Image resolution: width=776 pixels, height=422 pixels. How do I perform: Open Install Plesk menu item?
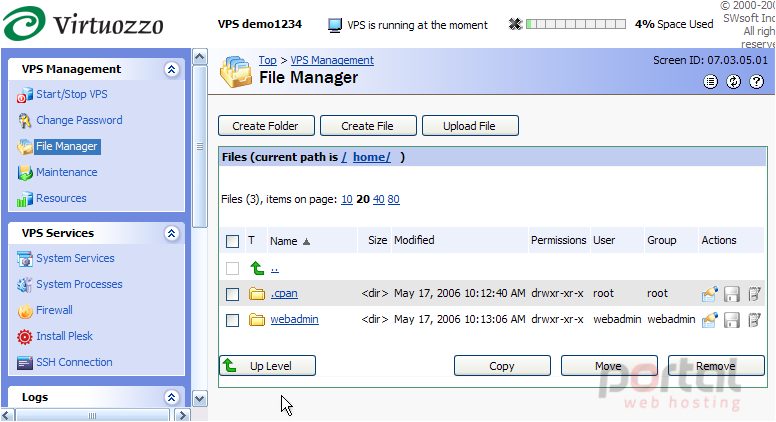coord(64,336)
